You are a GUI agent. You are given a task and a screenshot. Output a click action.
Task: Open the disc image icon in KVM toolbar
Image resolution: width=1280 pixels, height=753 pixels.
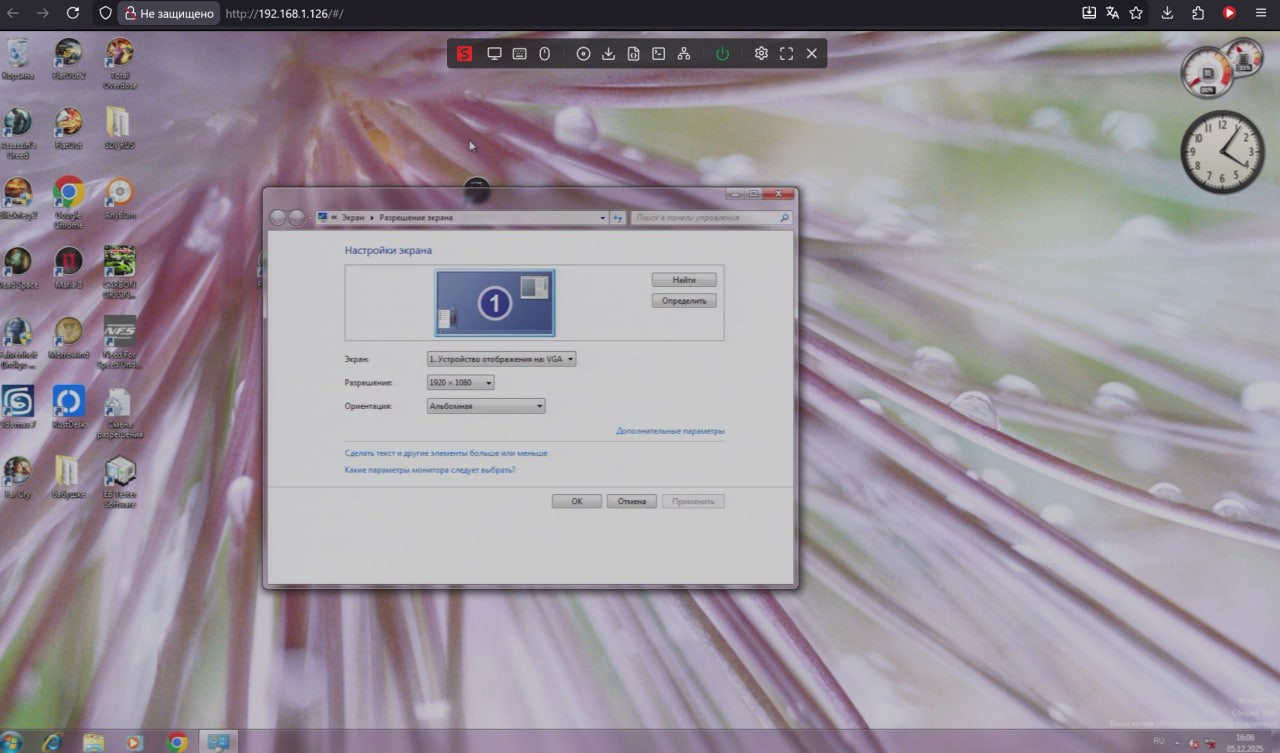583,54
